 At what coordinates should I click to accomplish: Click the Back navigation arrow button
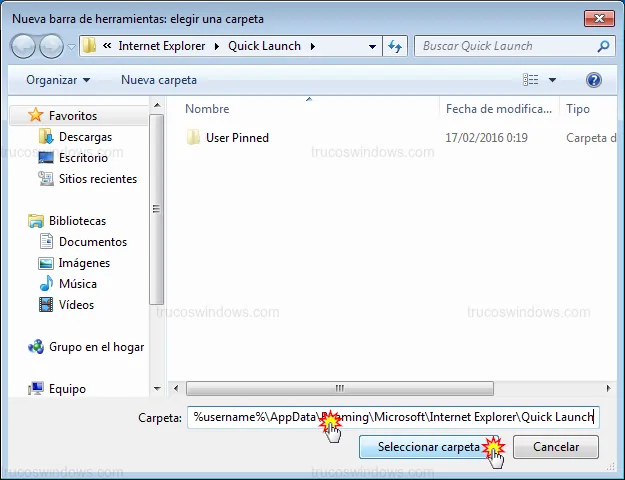[x=24, y=46]
